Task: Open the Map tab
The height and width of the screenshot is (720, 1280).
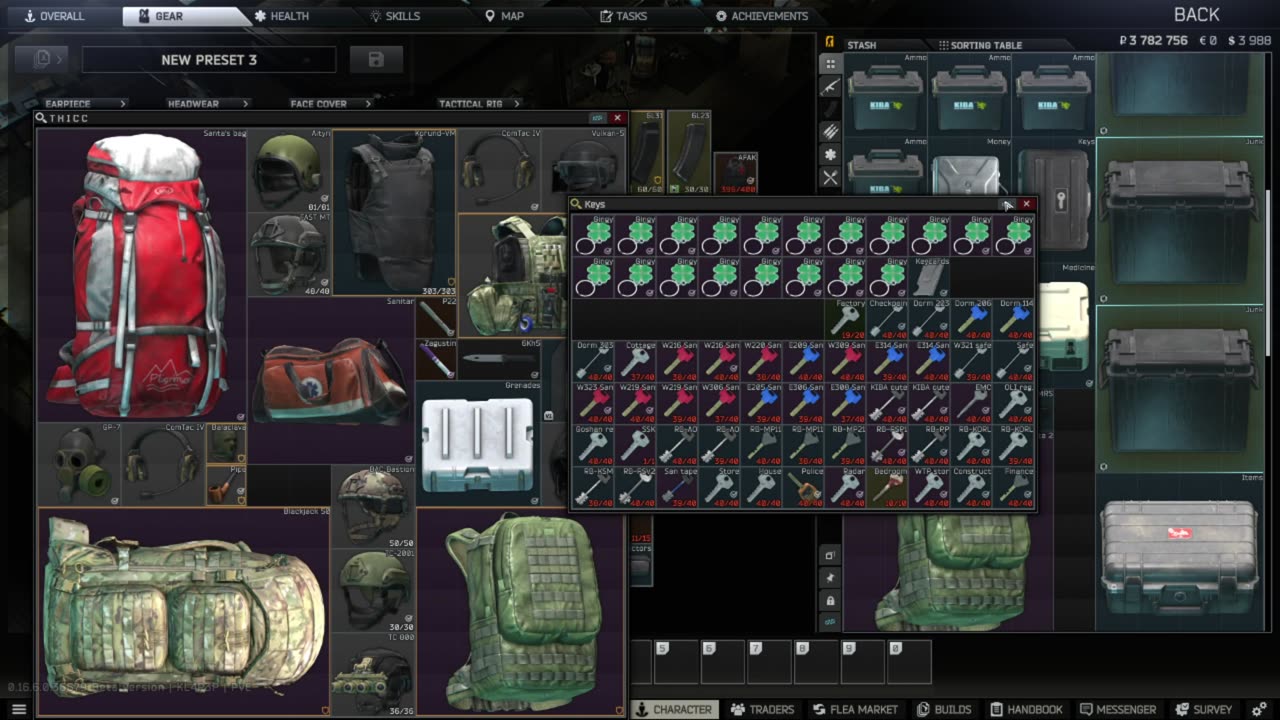Action: click(x=504, y=16)
